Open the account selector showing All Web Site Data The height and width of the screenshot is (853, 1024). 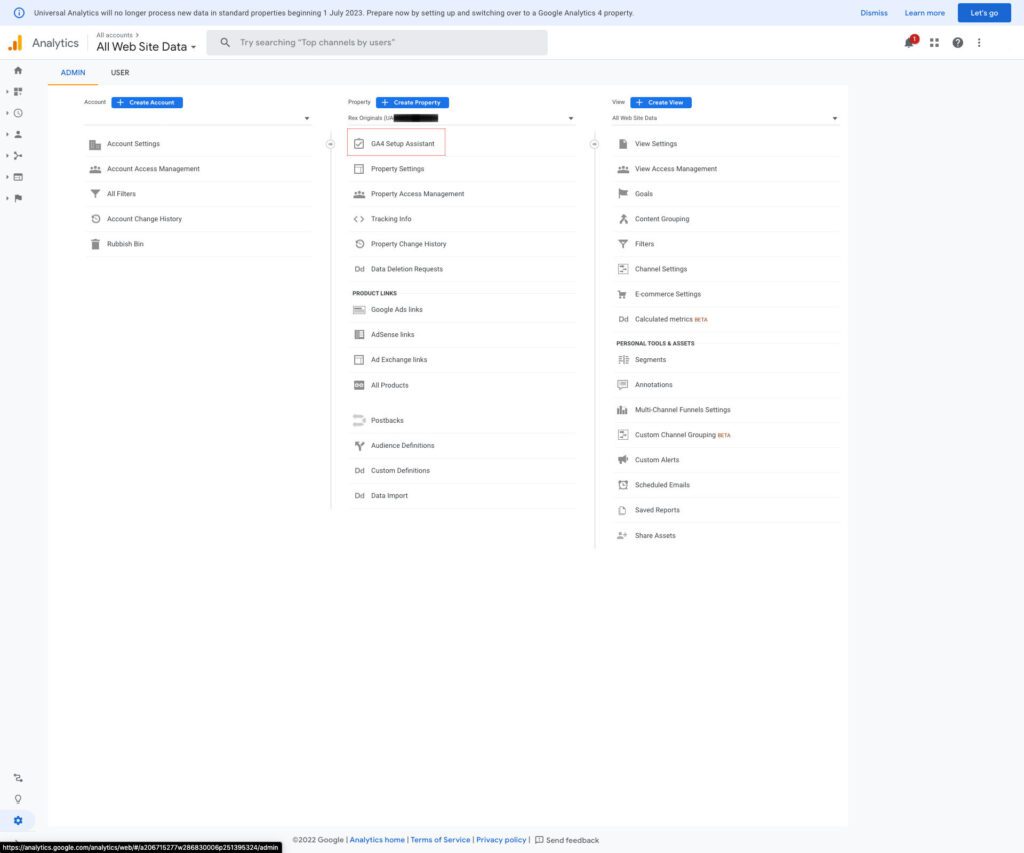point(146,45)
